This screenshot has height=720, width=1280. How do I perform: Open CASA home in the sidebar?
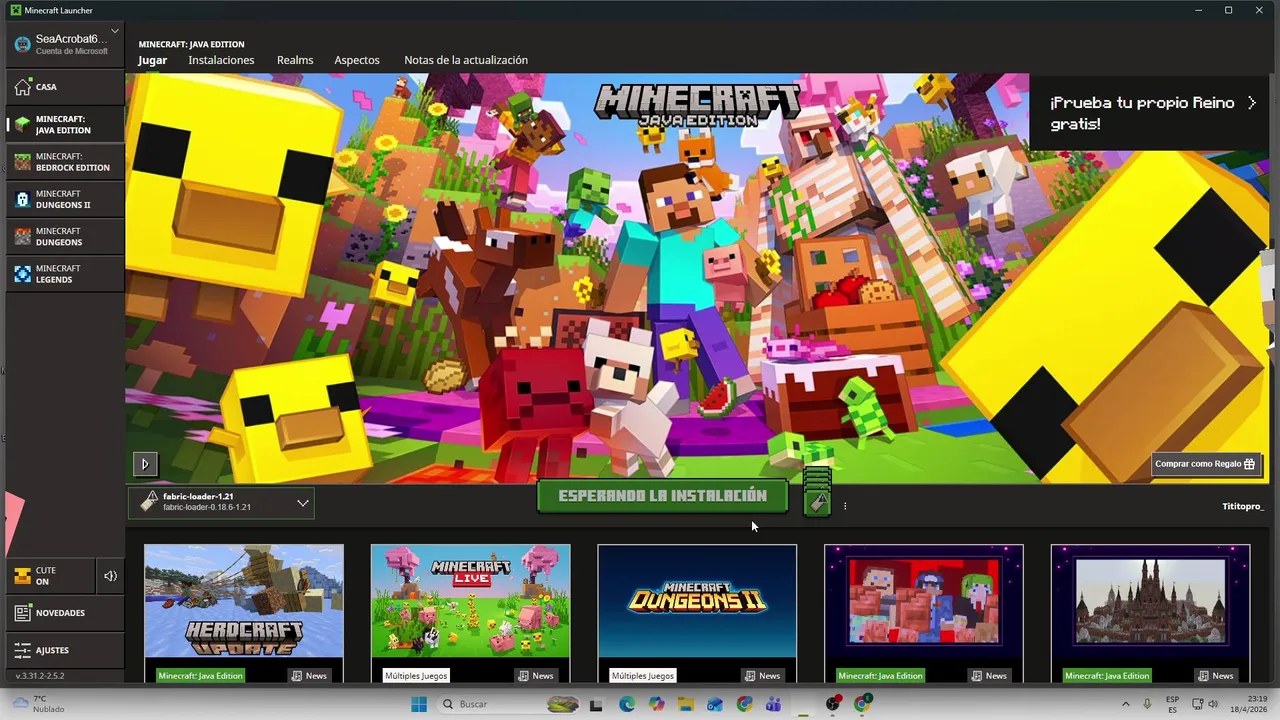(64, 87)
